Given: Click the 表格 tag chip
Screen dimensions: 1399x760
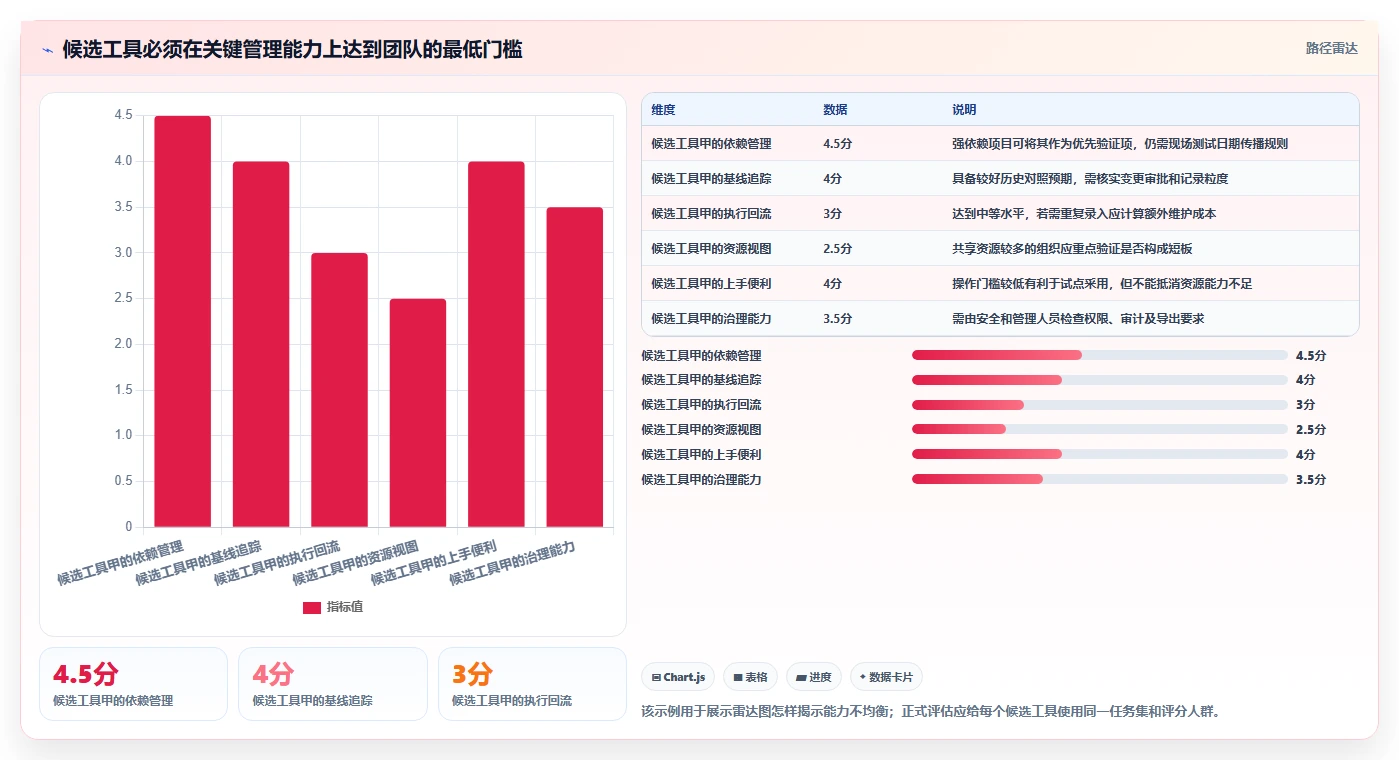Looking at the screenshot, I should click(750, 677).
